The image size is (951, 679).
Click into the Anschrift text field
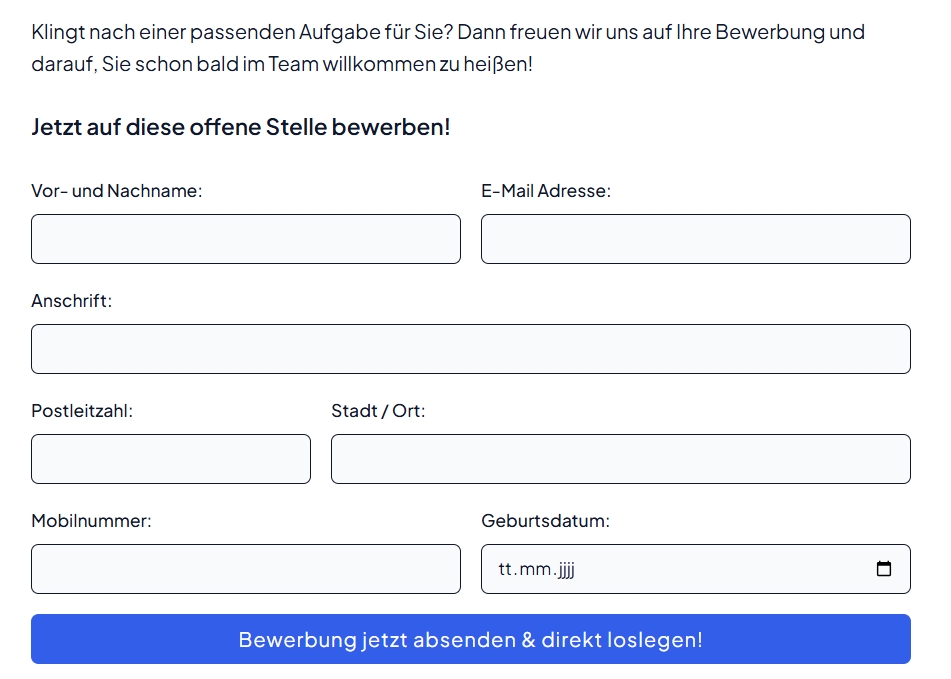[471, 349]
